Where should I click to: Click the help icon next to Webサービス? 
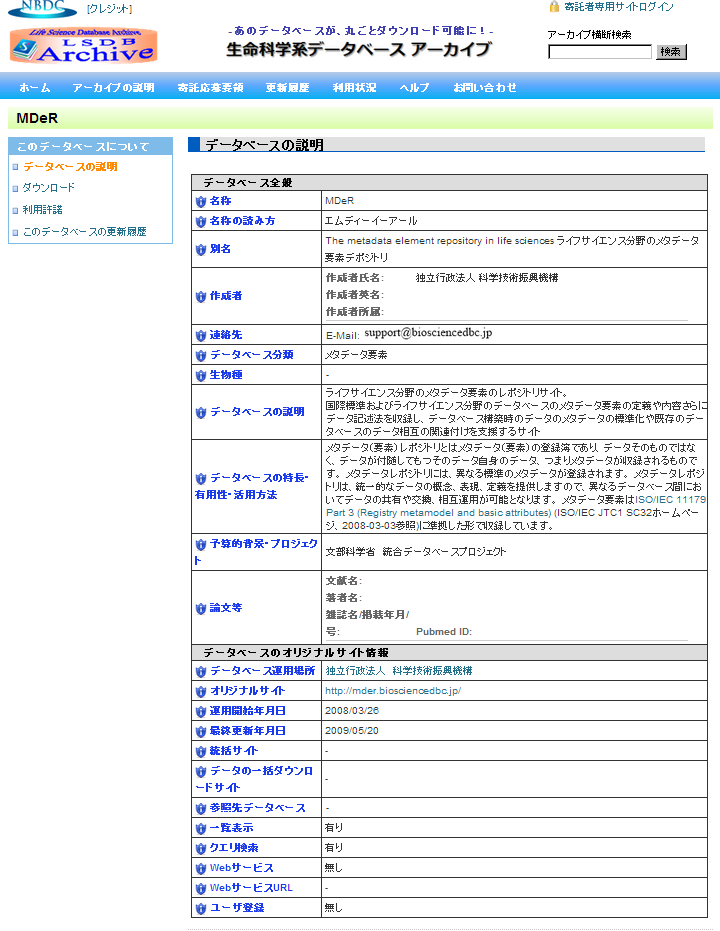(x=201, y=868)
